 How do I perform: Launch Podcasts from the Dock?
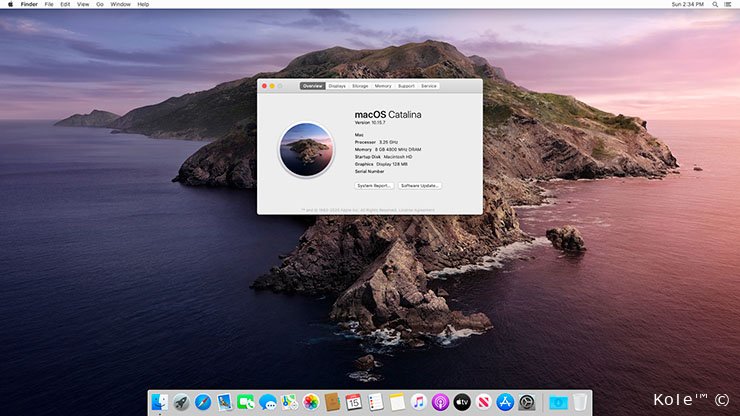coord(440,401)
